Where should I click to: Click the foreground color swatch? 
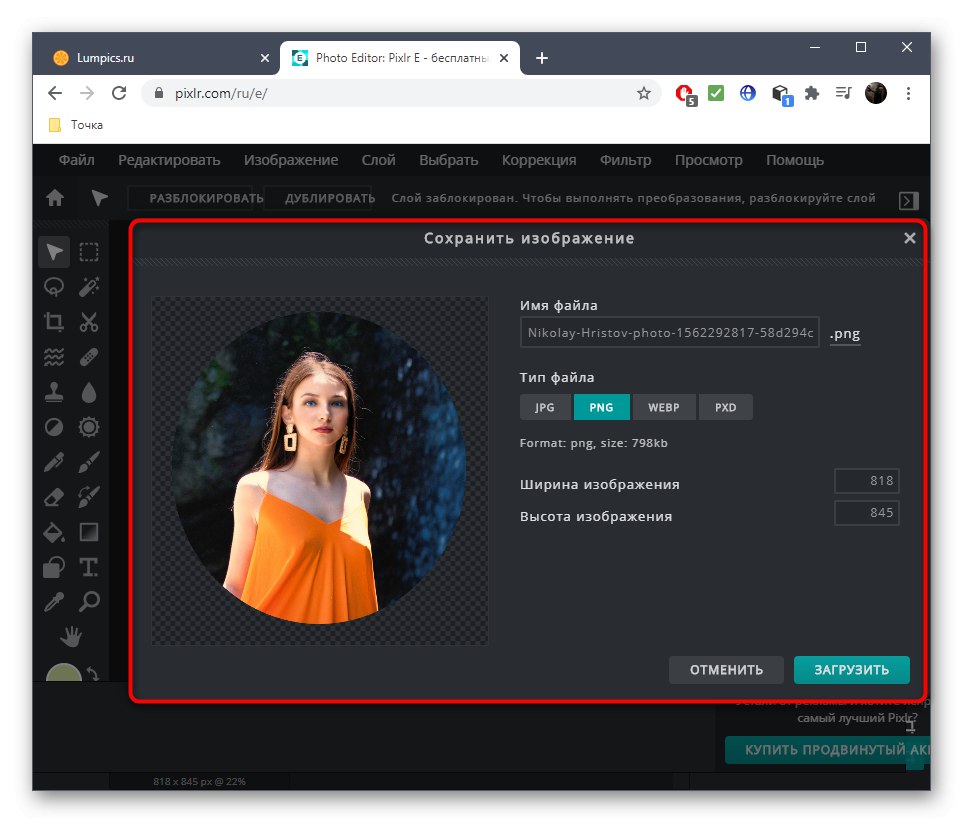64,673
